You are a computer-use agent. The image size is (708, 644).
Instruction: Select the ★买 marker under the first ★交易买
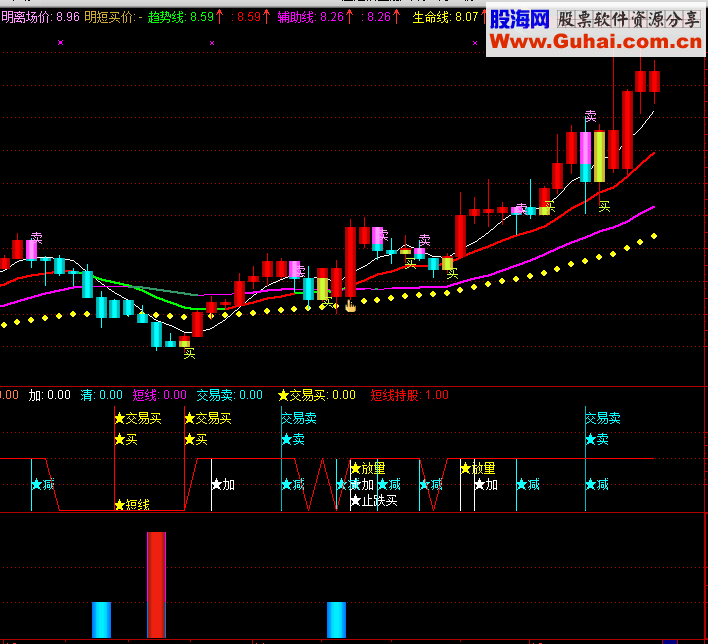point(126,439)
